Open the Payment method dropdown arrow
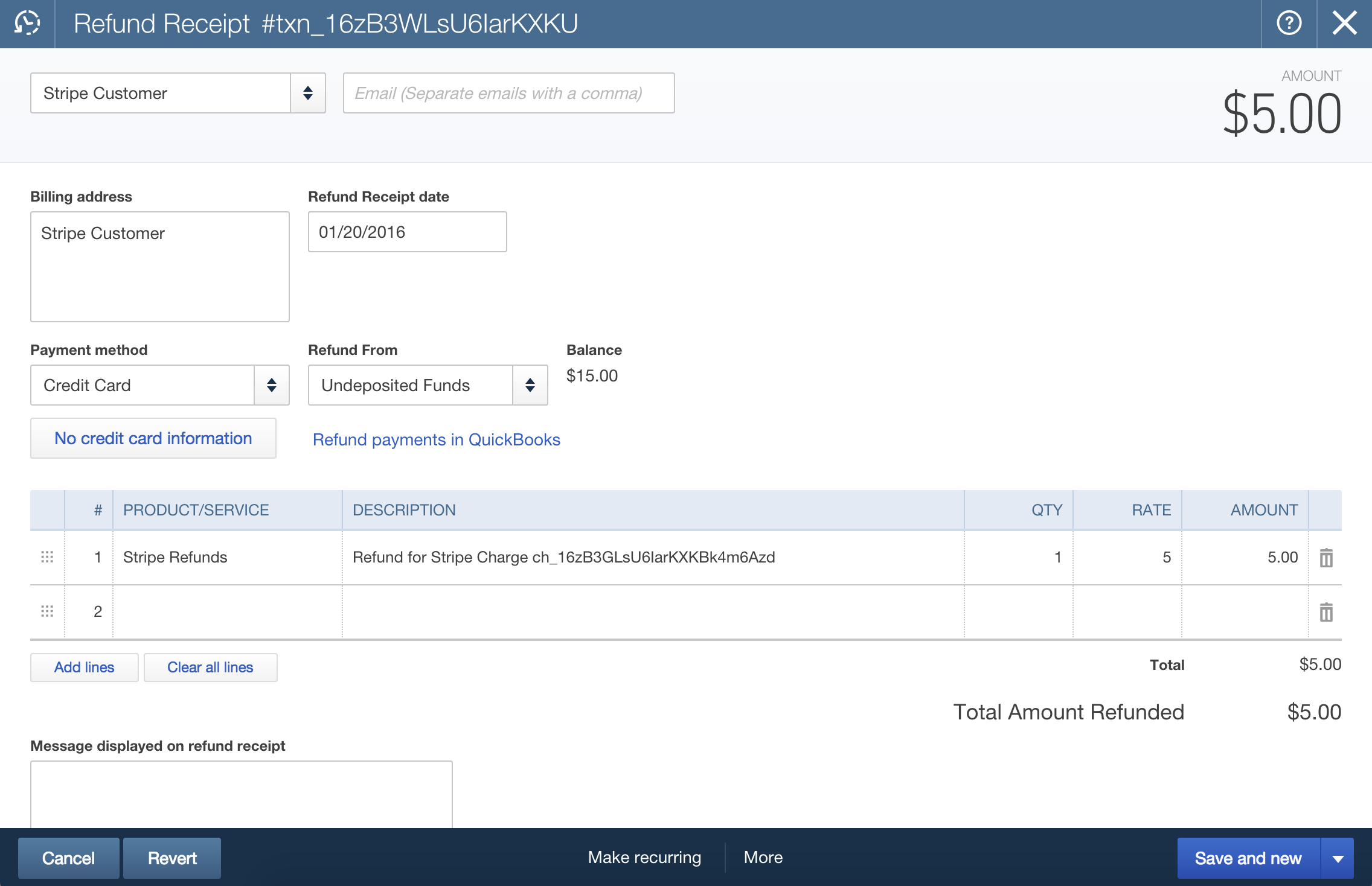The image size is (1372, 886). point(272,385)
